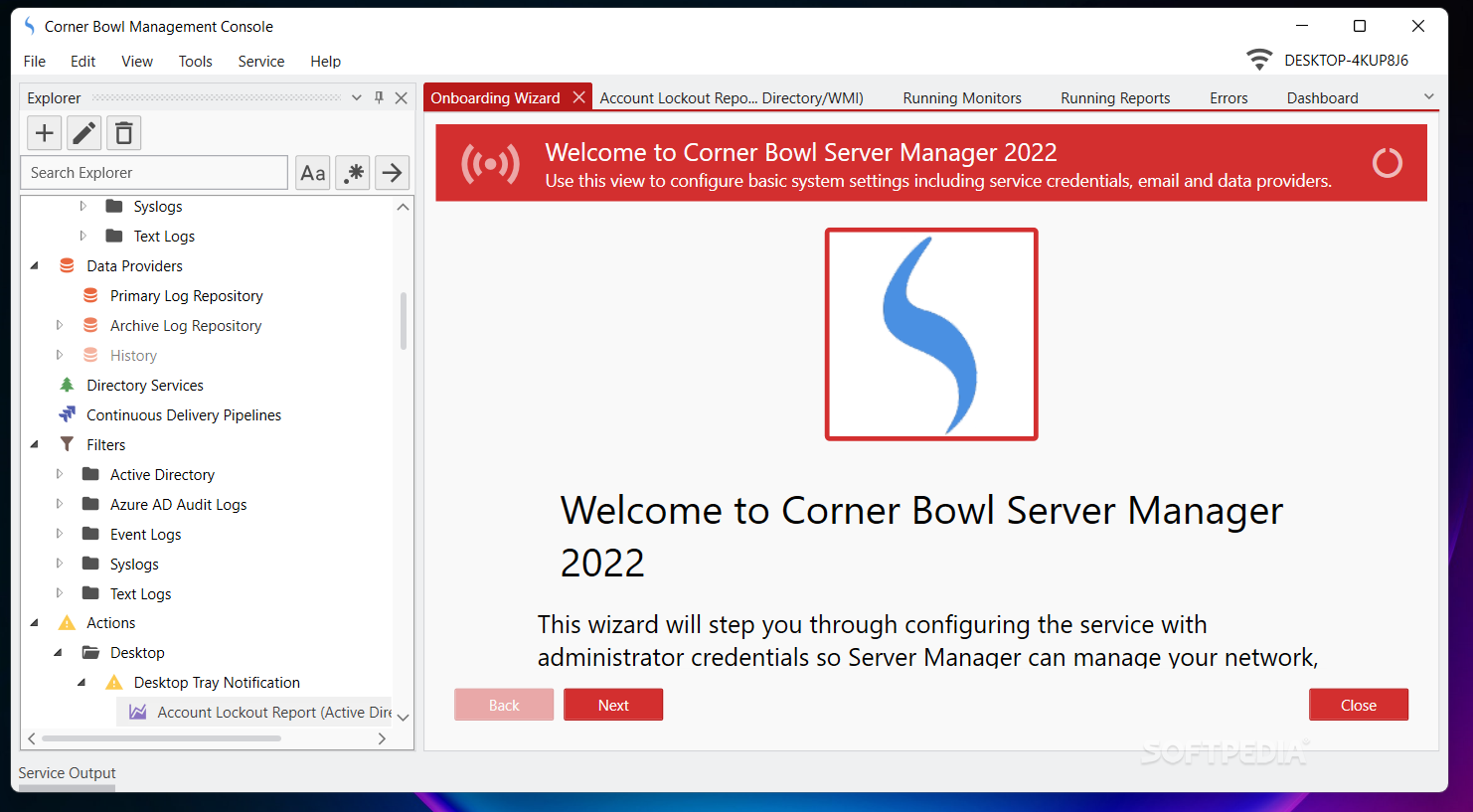Screen dimensions: 1473x812
Task: Select Primary Log Repository in the tree
Action: (186, 296)
